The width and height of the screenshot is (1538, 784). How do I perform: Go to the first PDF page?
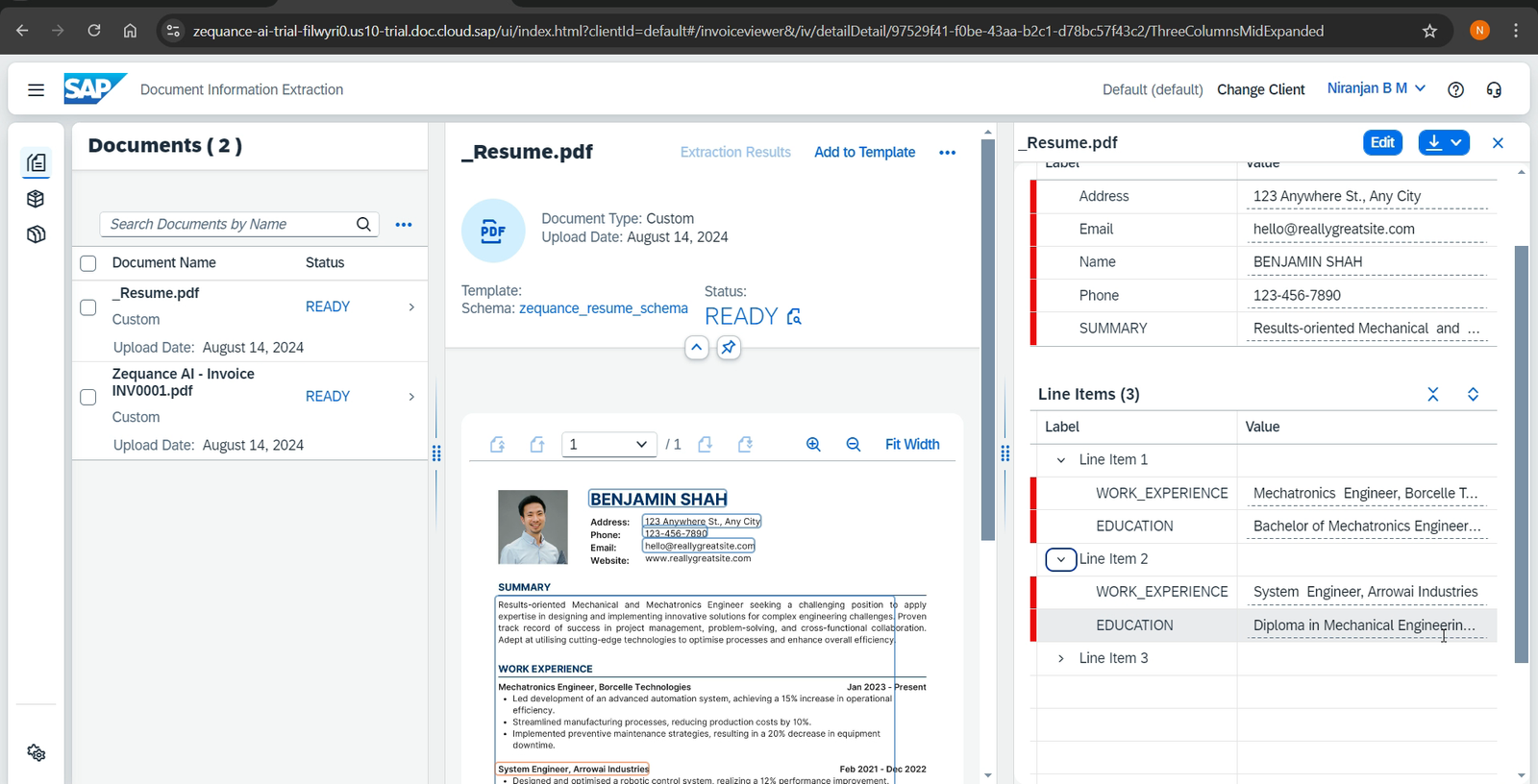497,444
